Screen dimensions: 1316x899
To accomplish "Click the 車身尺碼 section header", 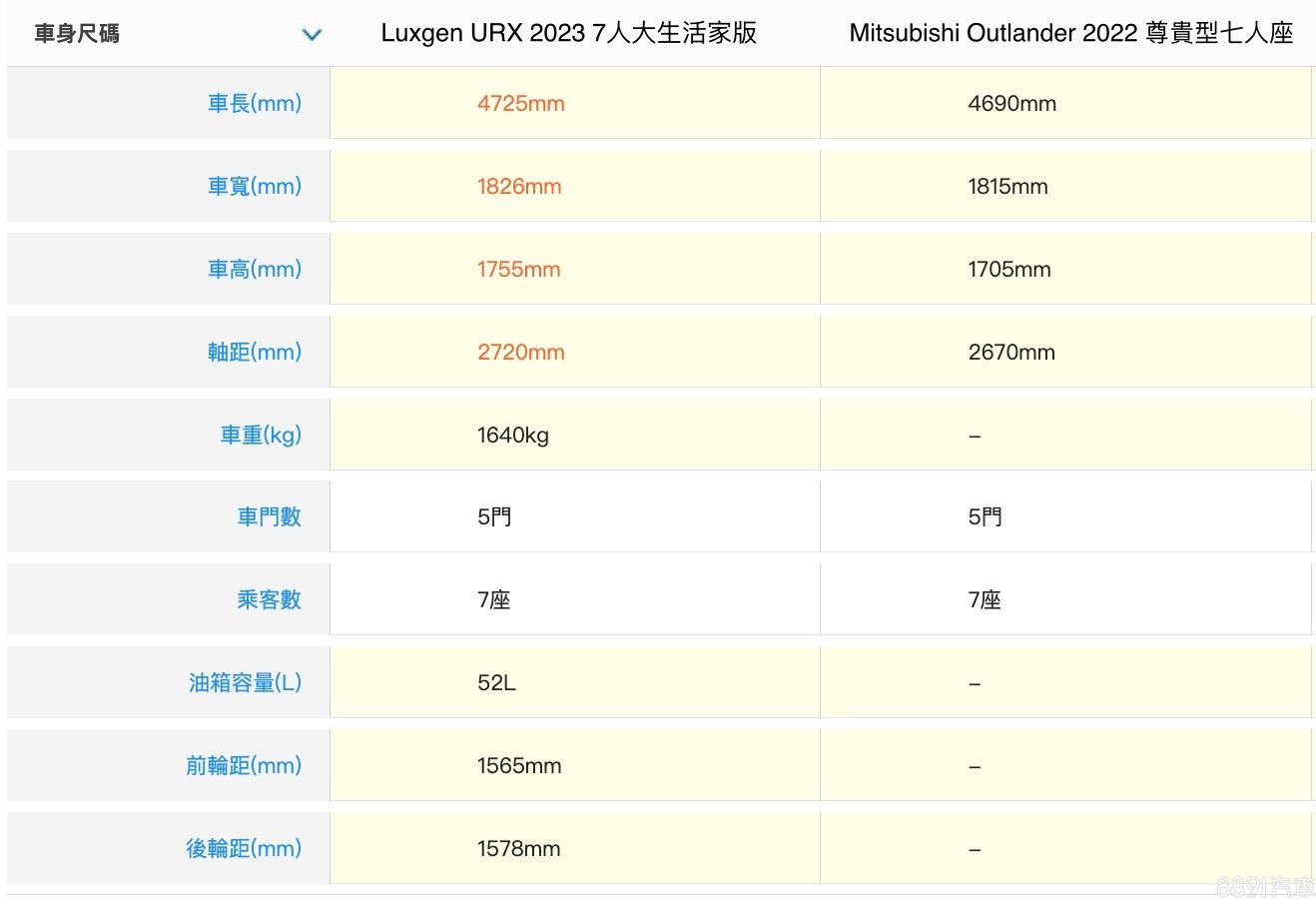I will pyautogui.click(x=77, y=34).
